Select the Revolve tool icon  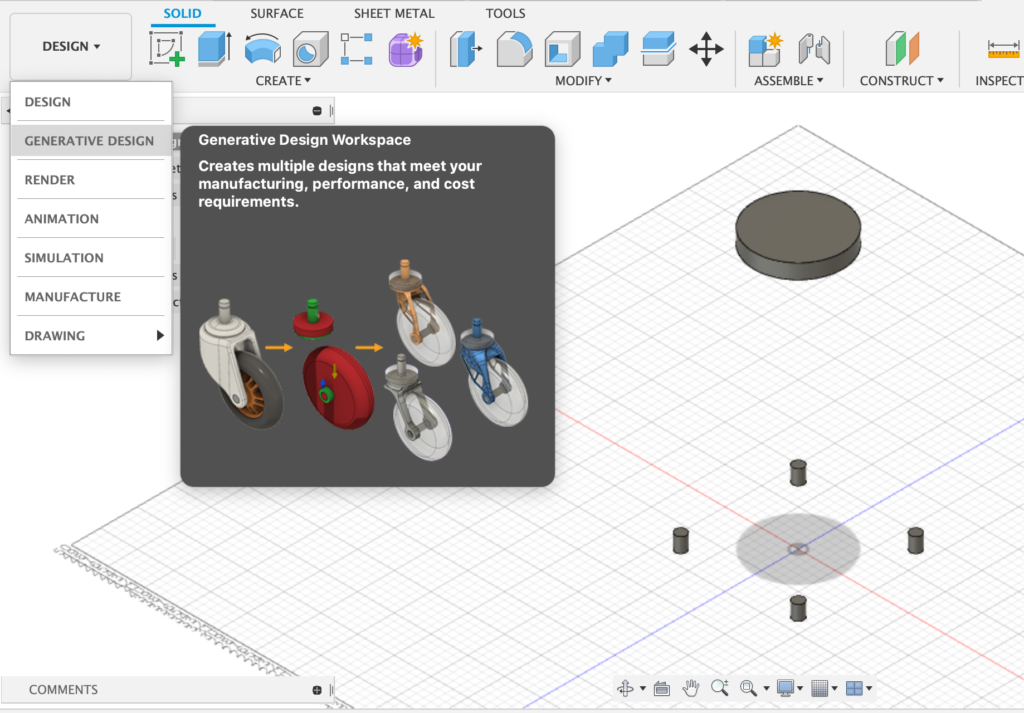(262, 48)
